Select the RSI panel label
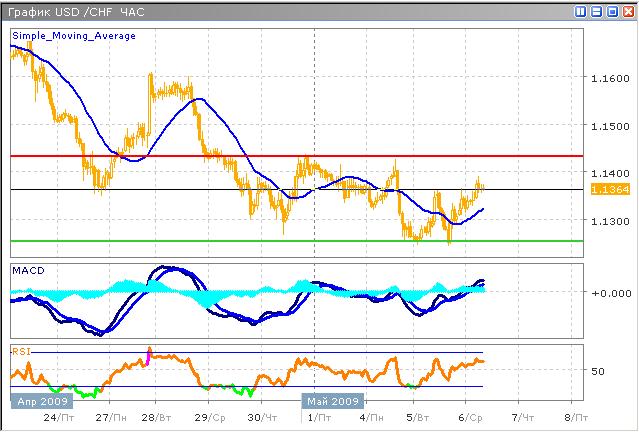The image size is (639, 432). tap(22, 350)
